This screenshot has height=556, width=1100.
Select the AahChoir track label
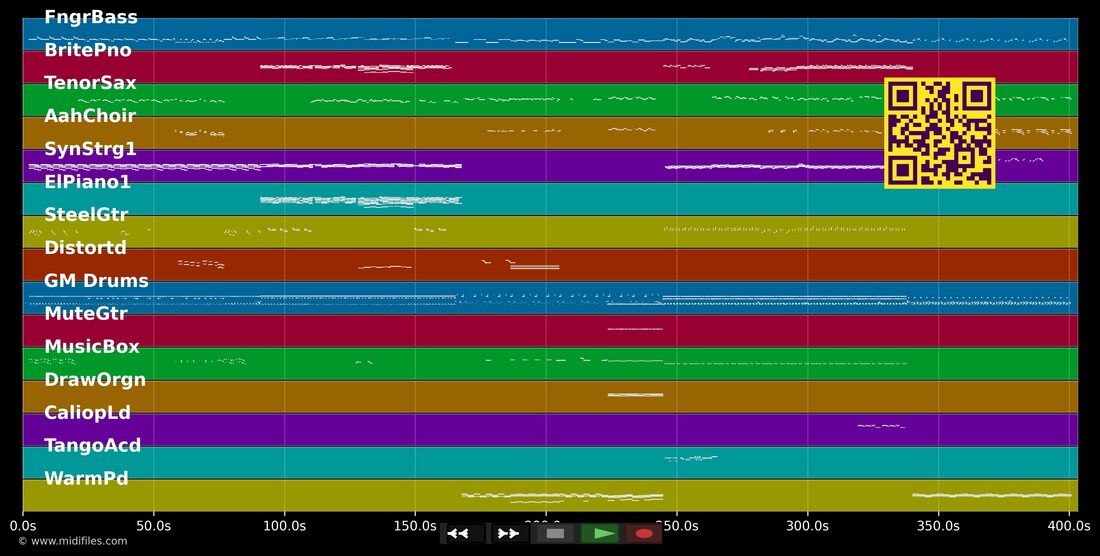(90, 116)
